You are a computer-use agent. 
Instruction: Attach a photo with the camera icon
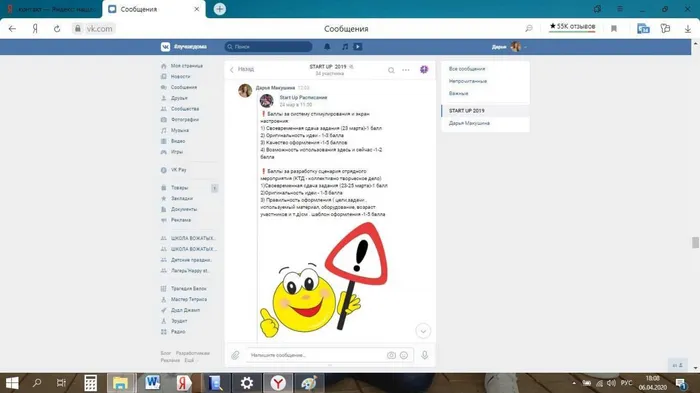pos(391,355)
